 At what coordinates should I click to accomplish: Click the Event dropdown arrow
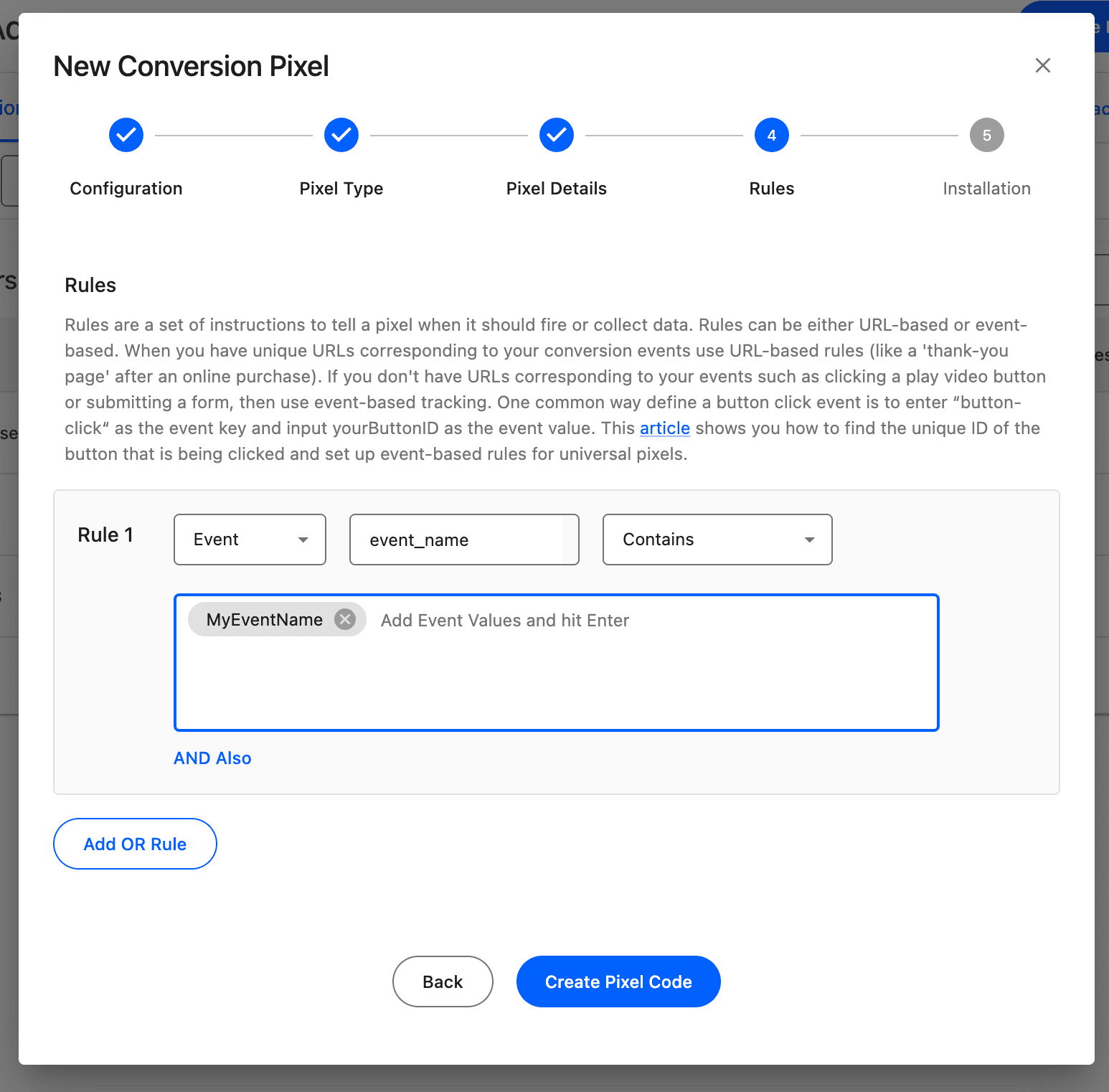[303, 540]
